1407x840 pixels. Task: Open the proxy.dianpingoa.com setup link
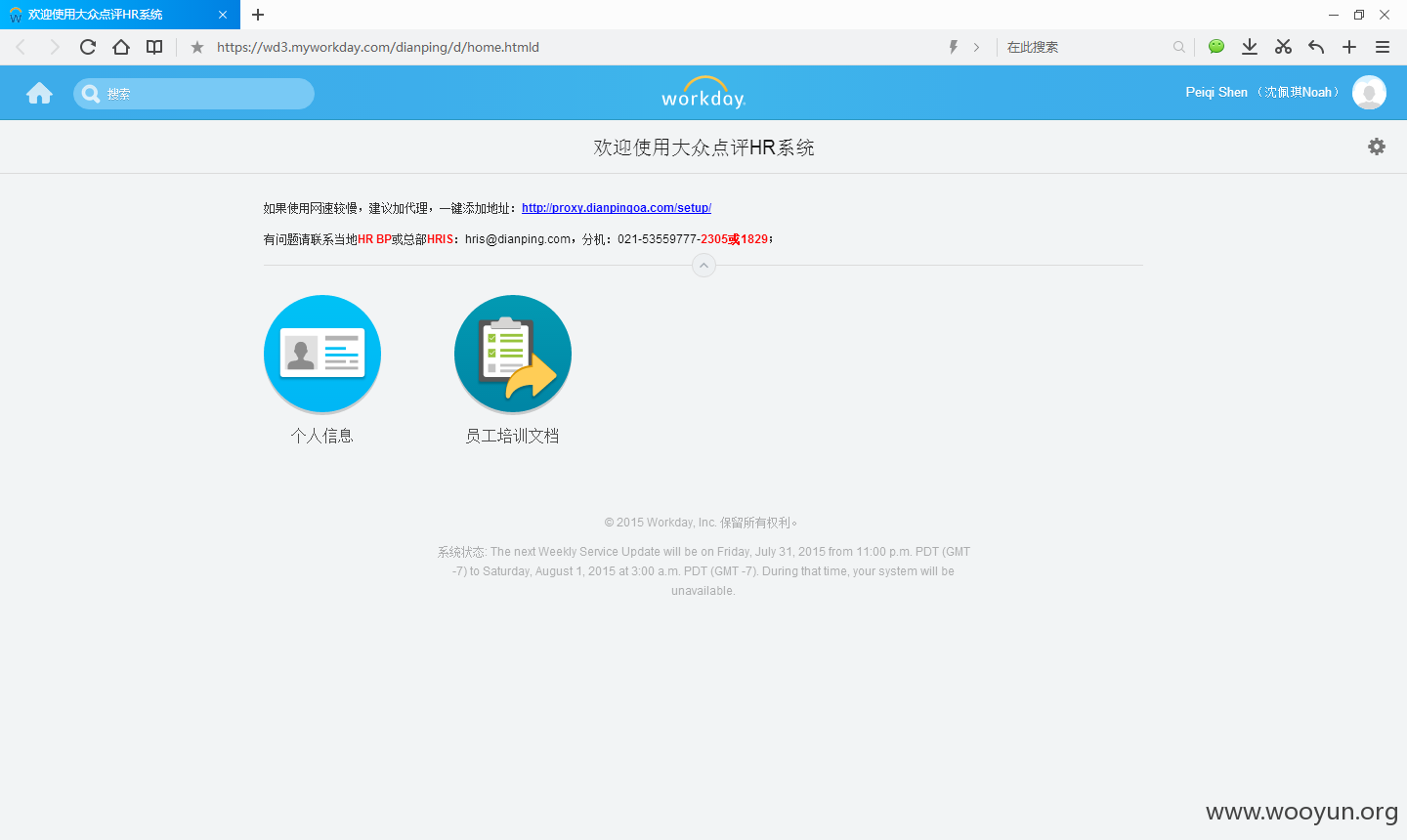pos(617,208)
